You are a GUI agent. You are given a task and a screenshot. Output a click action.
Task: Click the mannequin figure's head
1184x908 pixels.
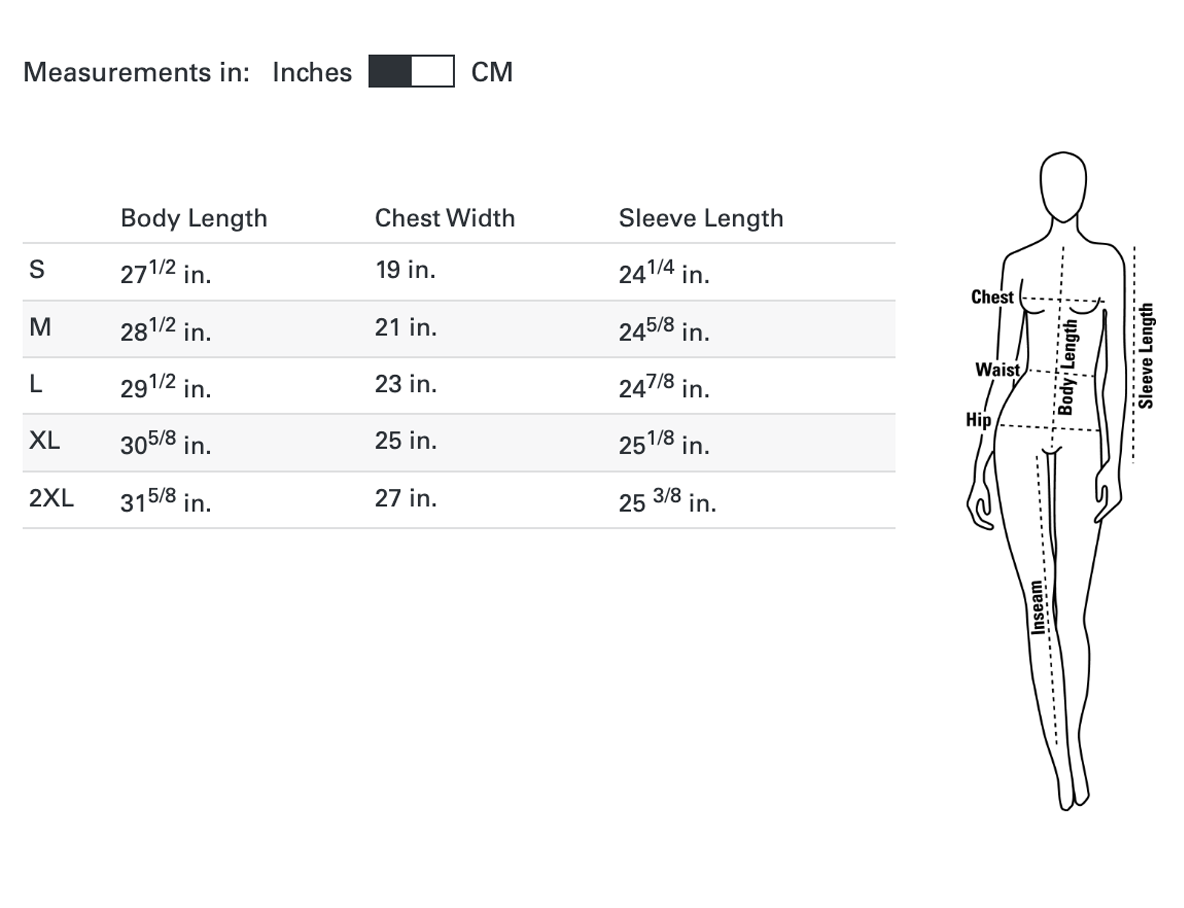click(x=1063, y=187)
